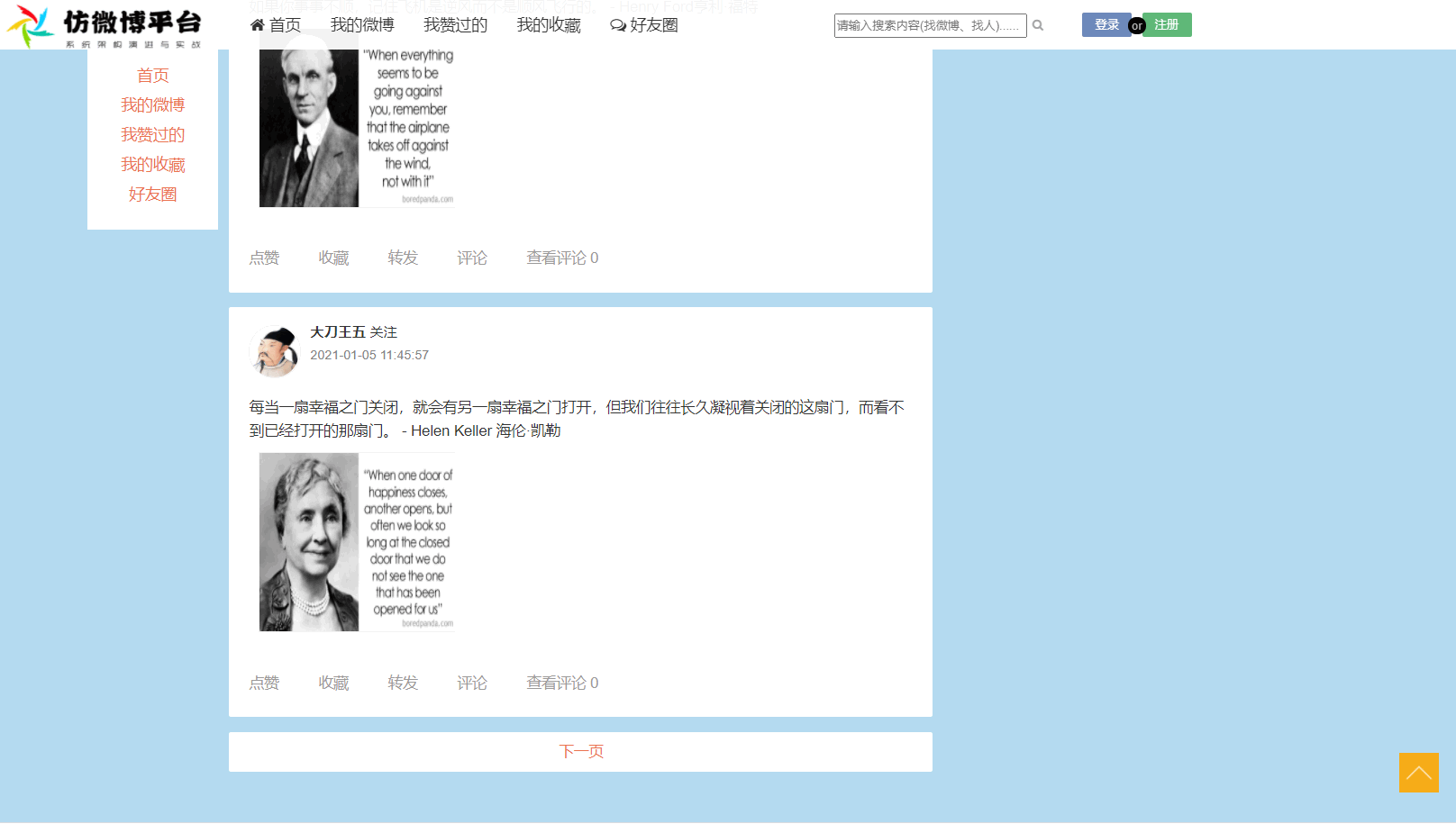This screenshot has height=824, width=1456.
Task: Open 我的收藏 in the top navigation
Action: click(549, 25)
